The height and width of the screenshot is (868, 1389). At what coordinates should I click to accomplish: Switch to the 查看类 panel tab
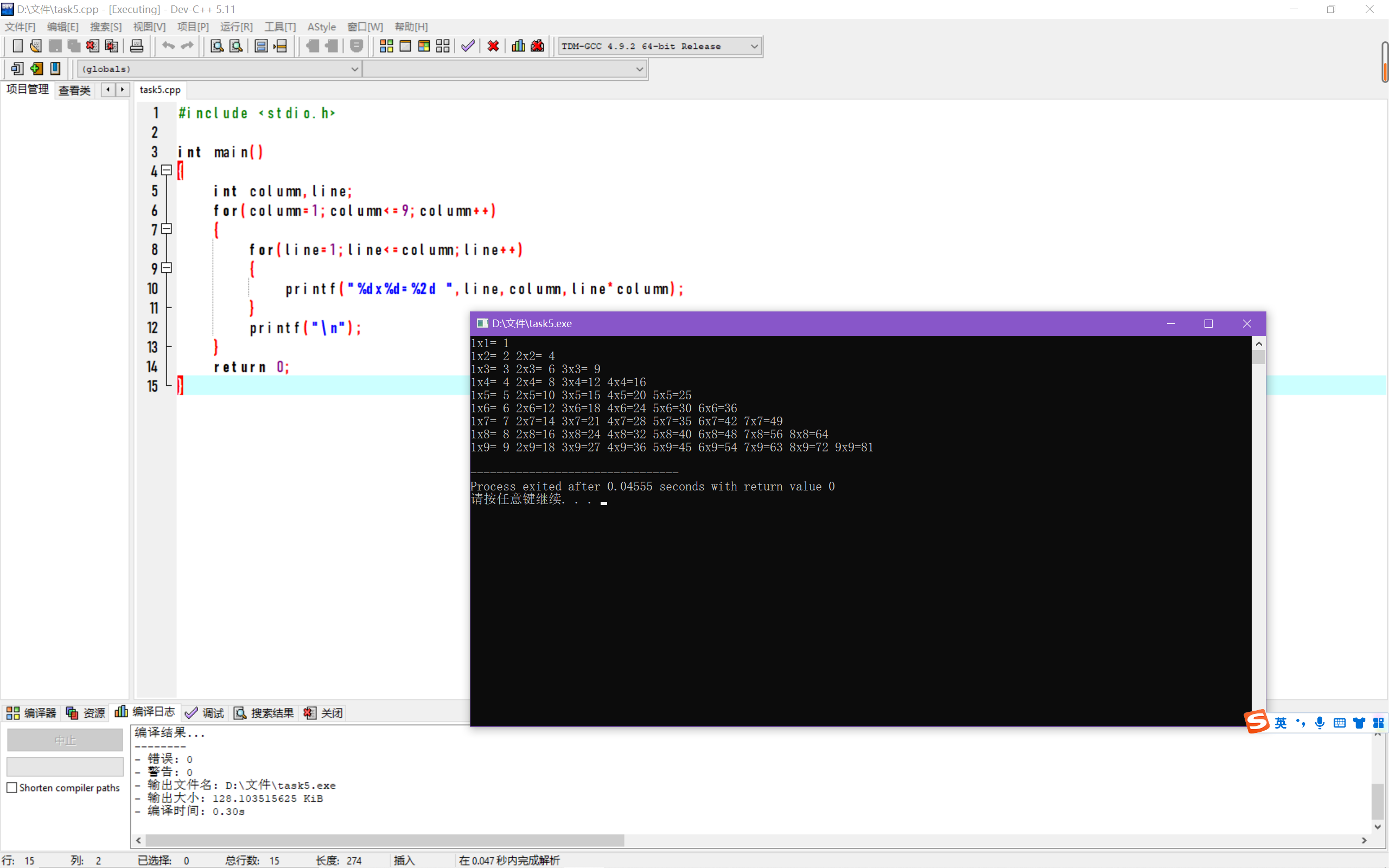(75, 90)
